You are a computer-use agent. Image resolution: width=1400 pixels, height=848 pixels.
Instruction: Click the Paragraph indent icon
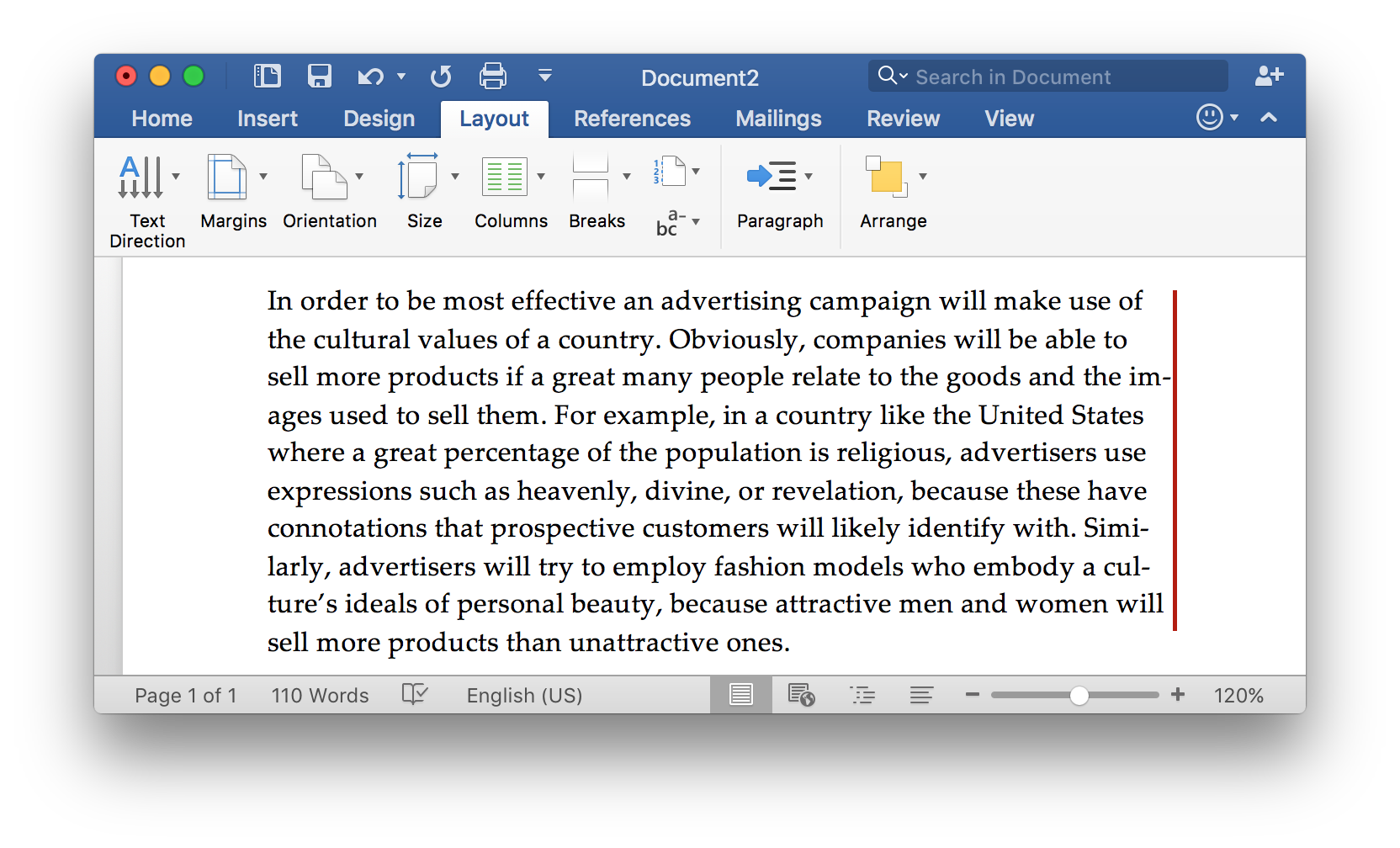click(x=772, y=177)
